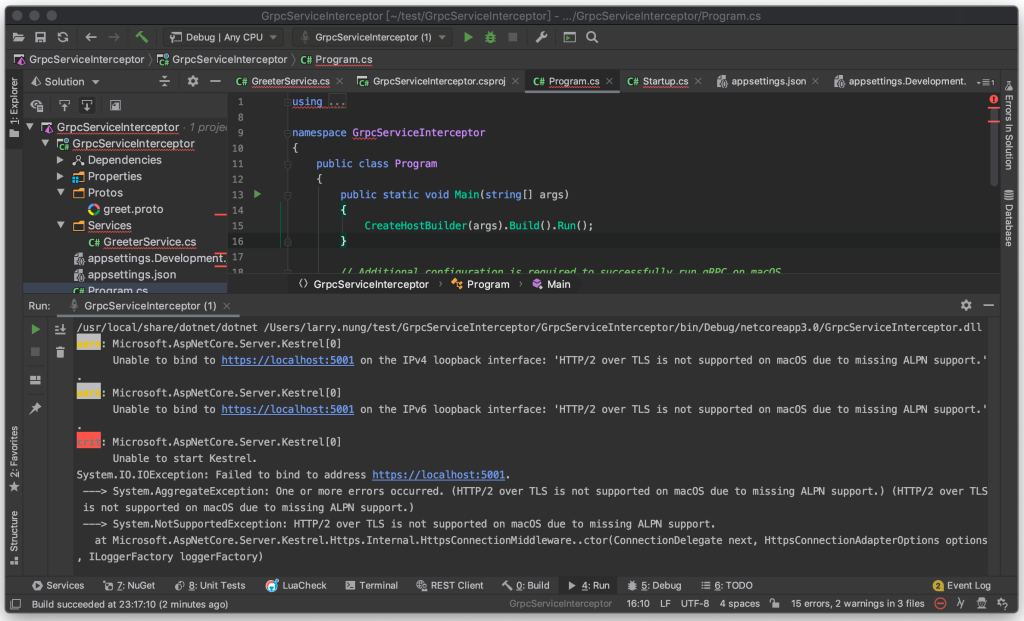Click the gears-with-question-mark status bar icon
This screenshot has height=621, width=1024.
click(x=1003, y=603)
